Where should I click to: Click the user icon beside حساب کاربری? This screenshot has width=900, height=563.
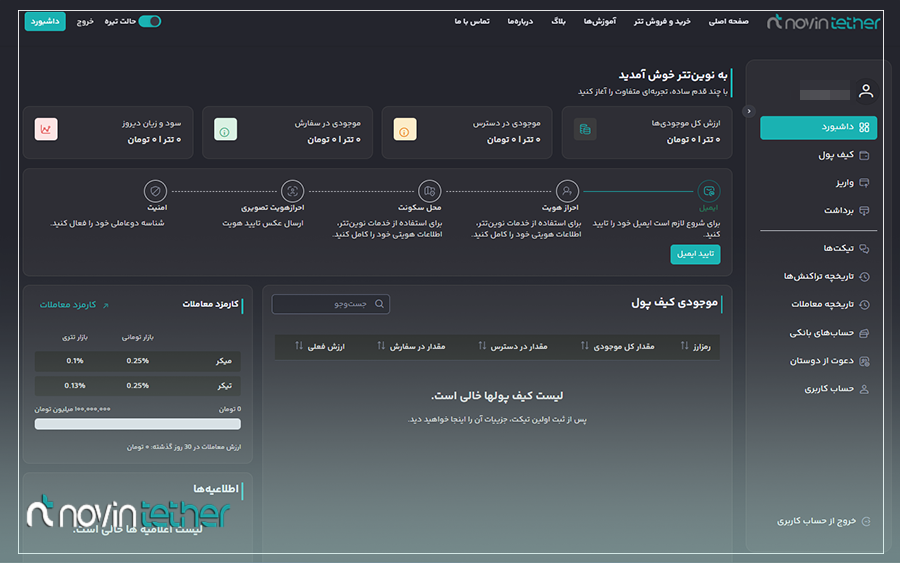click(x=864, y=389)
